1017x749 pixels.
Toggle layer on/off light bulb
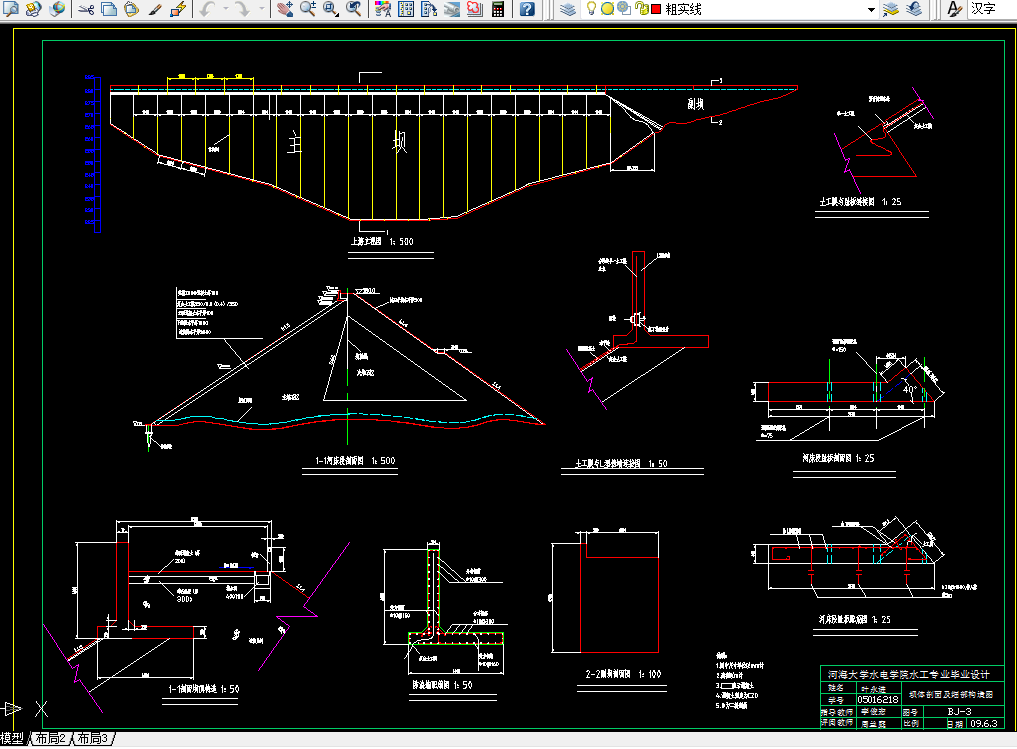592,9
